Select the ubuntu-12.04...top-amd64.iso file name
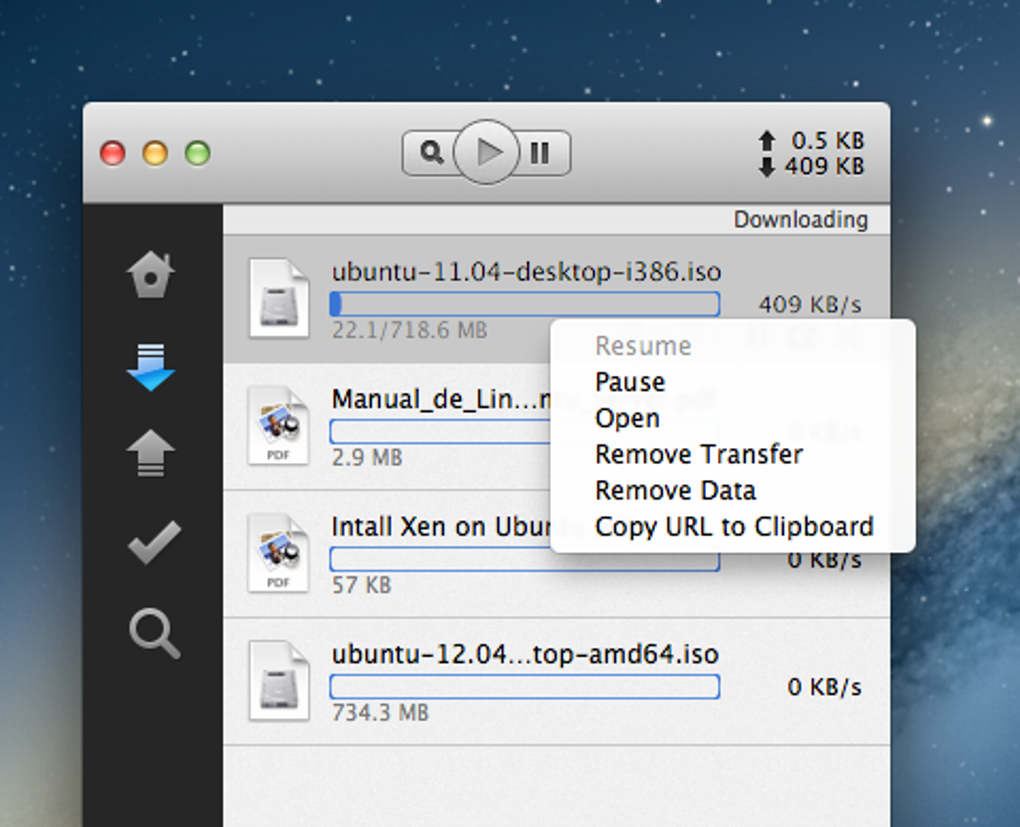This screenshot has width=1020, height=827. click(525, 654)
